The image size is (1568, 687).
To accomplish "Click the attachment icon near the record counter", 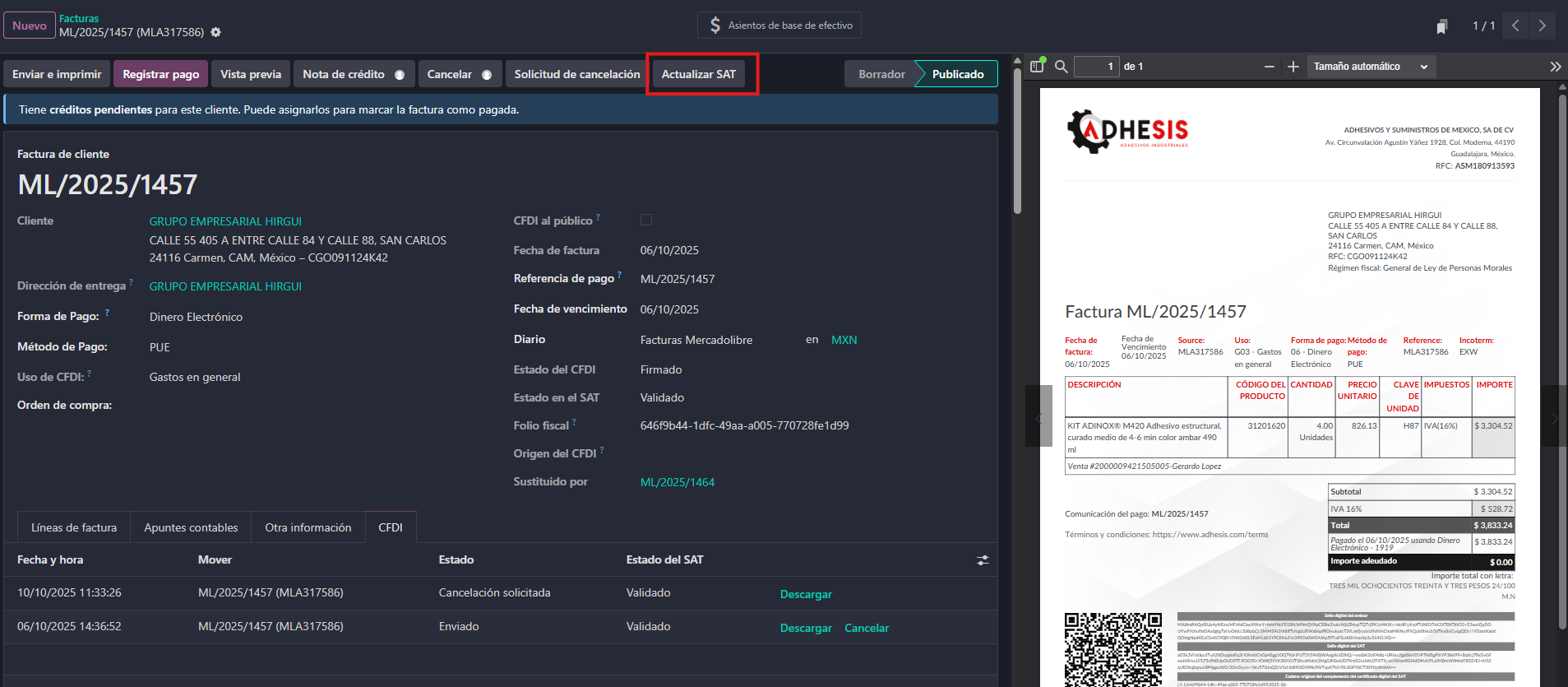I will pos(1441,26).
